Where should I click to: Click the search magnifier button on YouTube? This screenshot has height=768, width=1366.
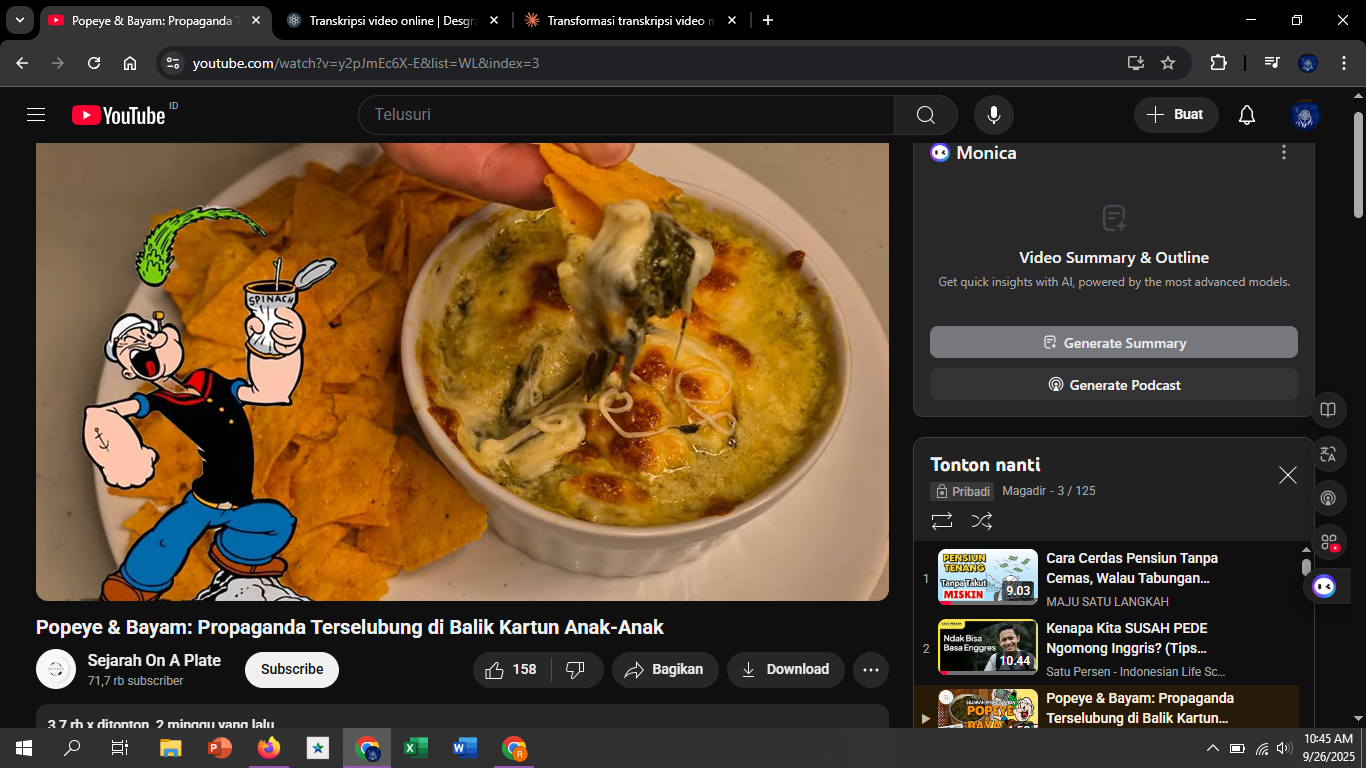pos(926,115)
